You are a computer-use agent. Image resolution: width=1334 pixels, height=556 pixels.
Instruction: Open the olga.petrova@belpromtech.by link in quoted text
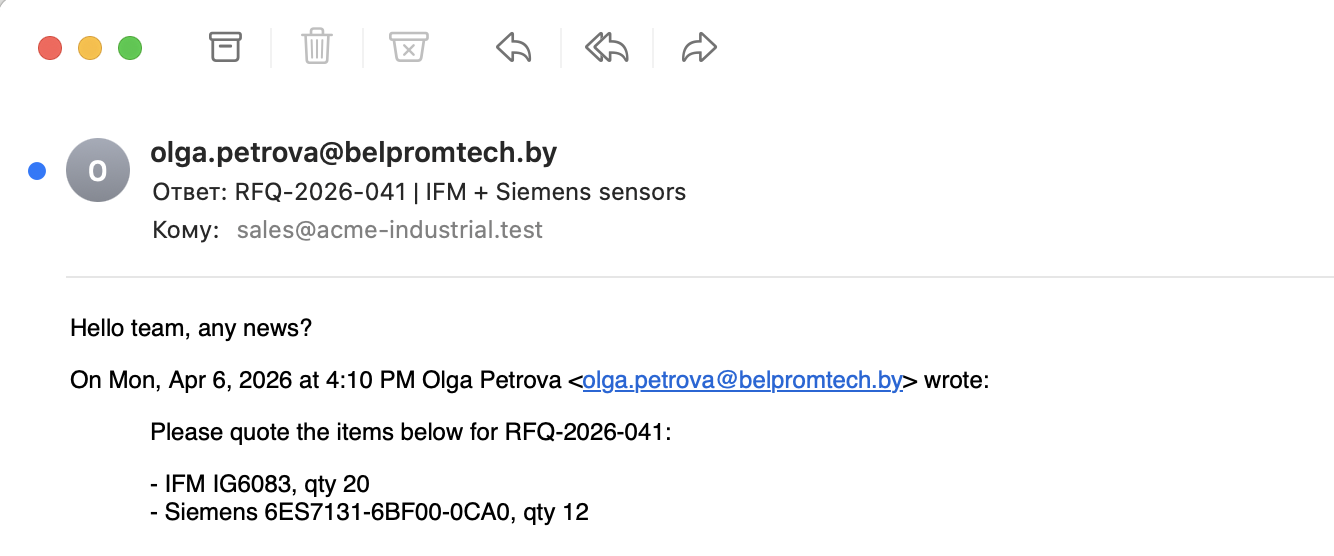(x=742, y=381)
